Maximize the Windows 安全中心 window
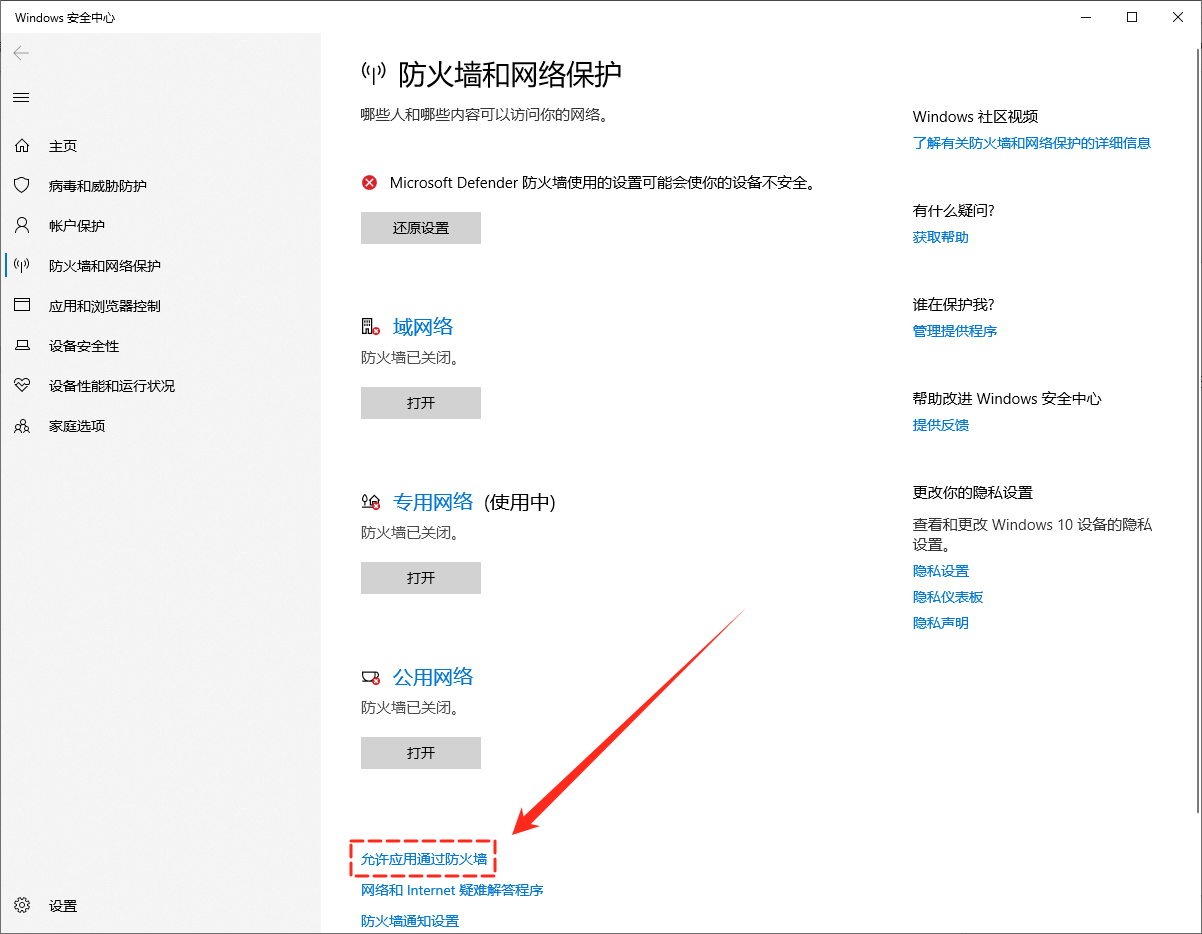The width and height of the screenshot is (1202, 934). click(x=1132, y=17)
